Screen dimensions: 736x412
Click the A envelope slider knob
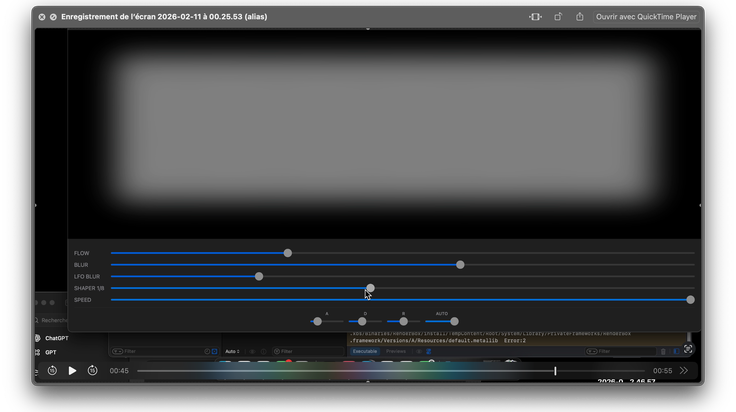[317, 321]
